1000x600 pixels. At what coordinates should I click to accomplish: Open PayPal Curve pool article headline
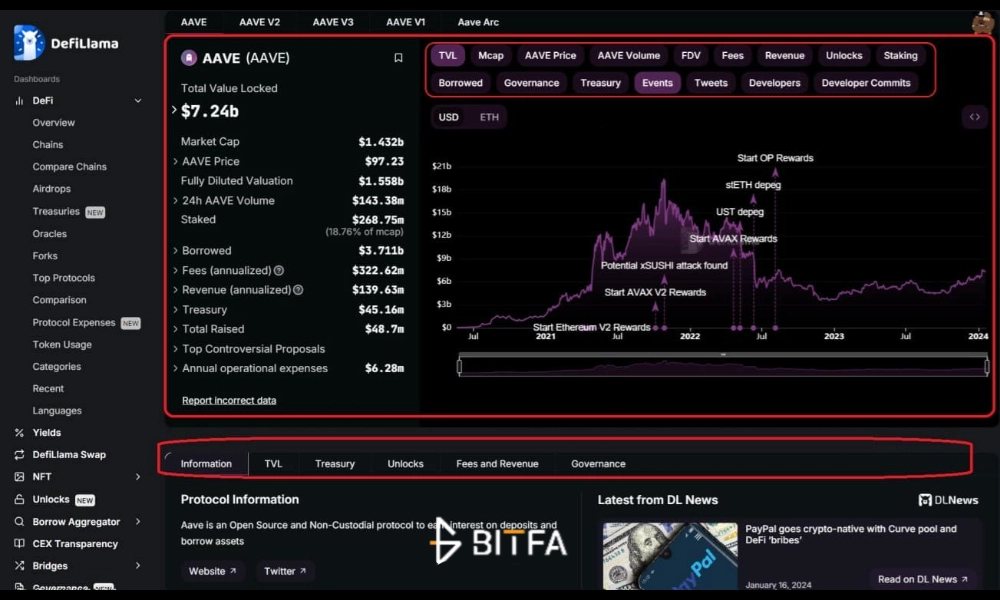coord(851,534)
